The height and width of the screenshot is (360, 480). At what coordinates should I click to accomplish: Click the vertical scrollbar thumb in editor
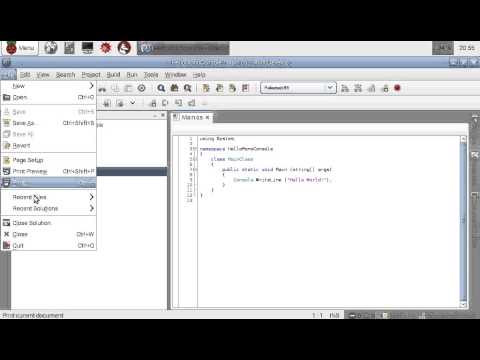[463, 222]
